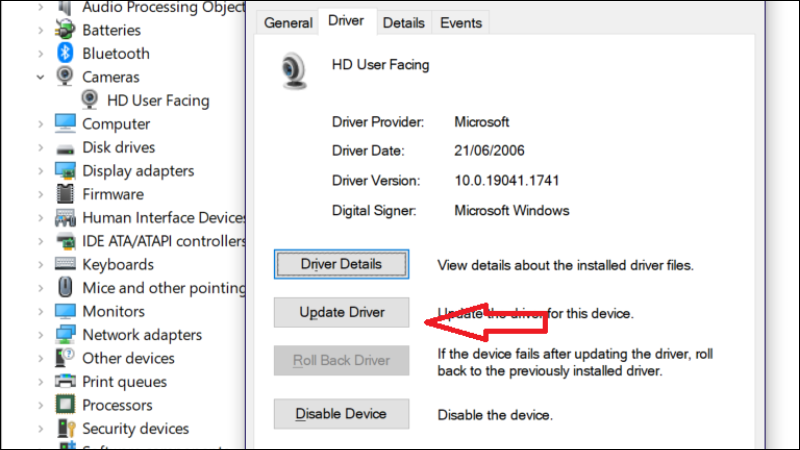Expand the Computer node
Image resolution: width=800 pixels, height=450 pixels.
40,123
